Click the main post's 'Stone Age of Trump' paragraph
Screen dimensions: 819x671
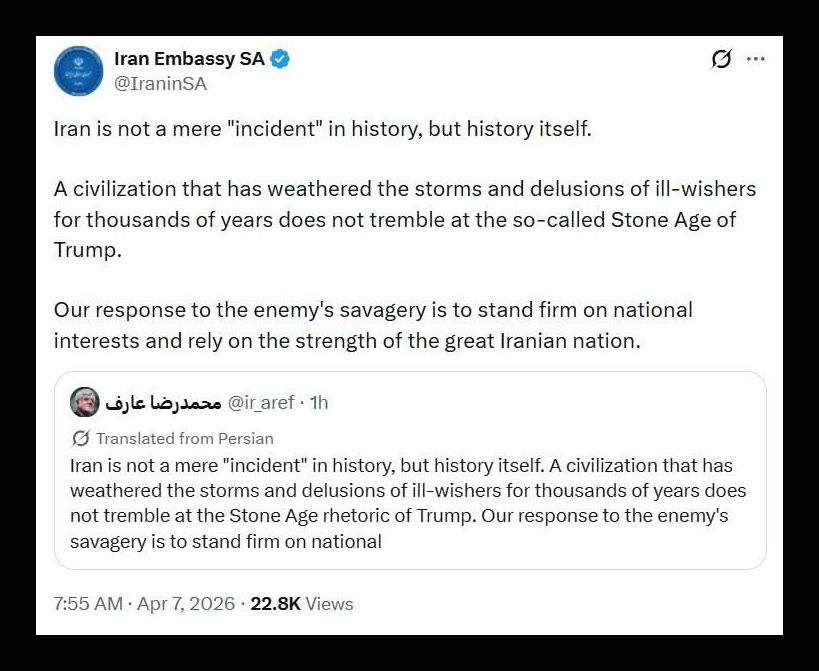(x=404, y=219)
